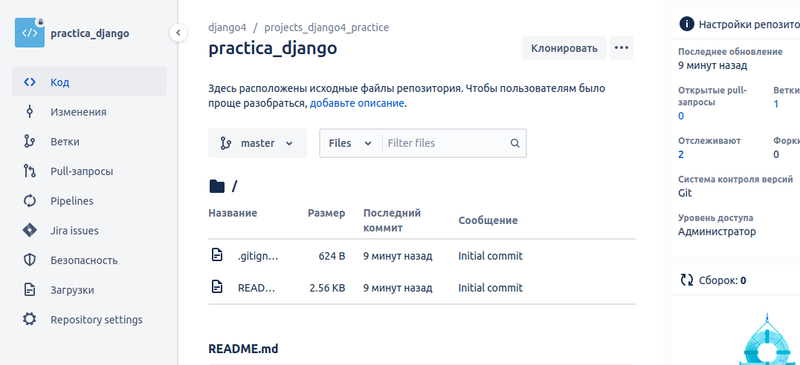Image resolution: width=800 pixels, height=365 pixels.
Task: Open Pull-запросы in the sidebar
Action: pyautogui.click(x=89, y=171)
